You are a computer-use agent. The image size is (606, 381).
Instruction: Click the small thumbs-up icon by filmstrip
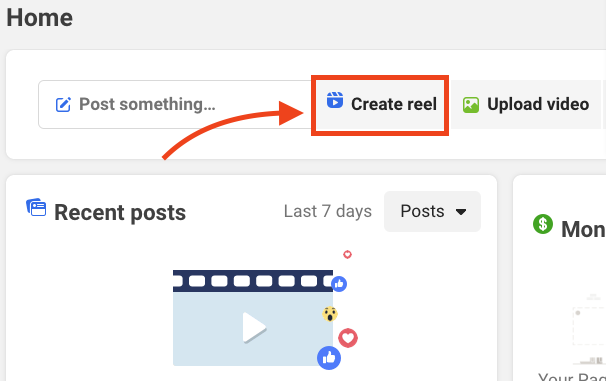point(339,284)
